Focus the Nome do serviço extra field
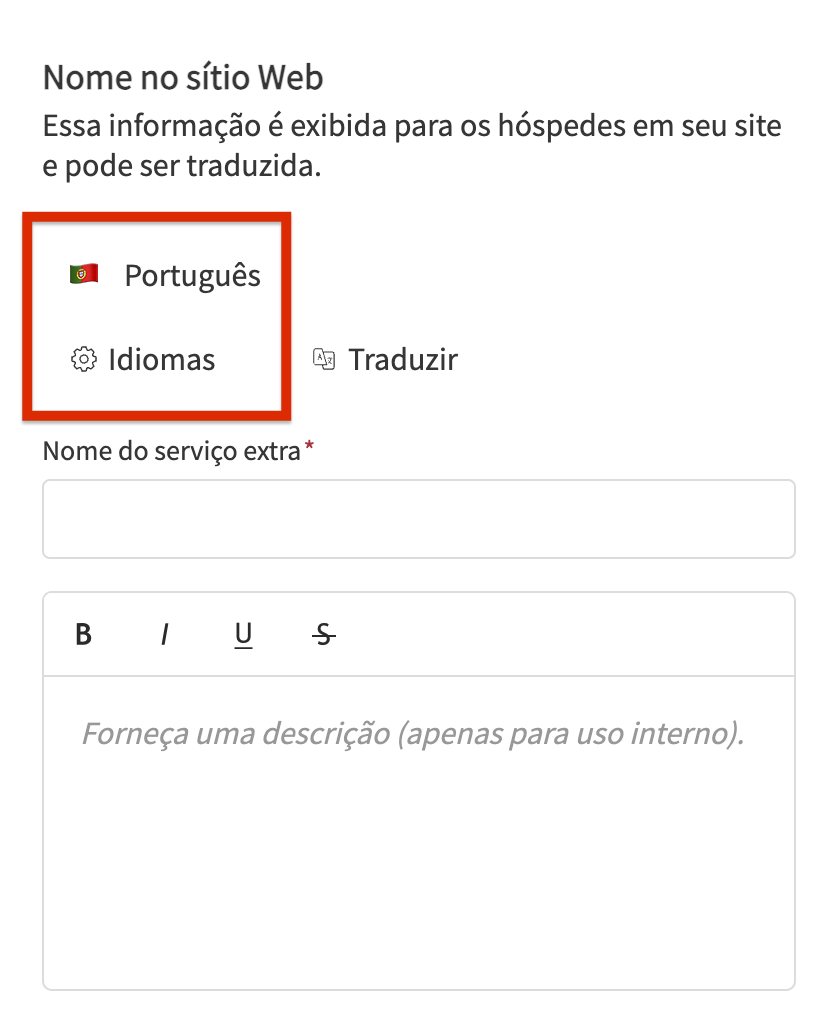Viewport: 830px width, 1022px height. click(x=418, y=519)
